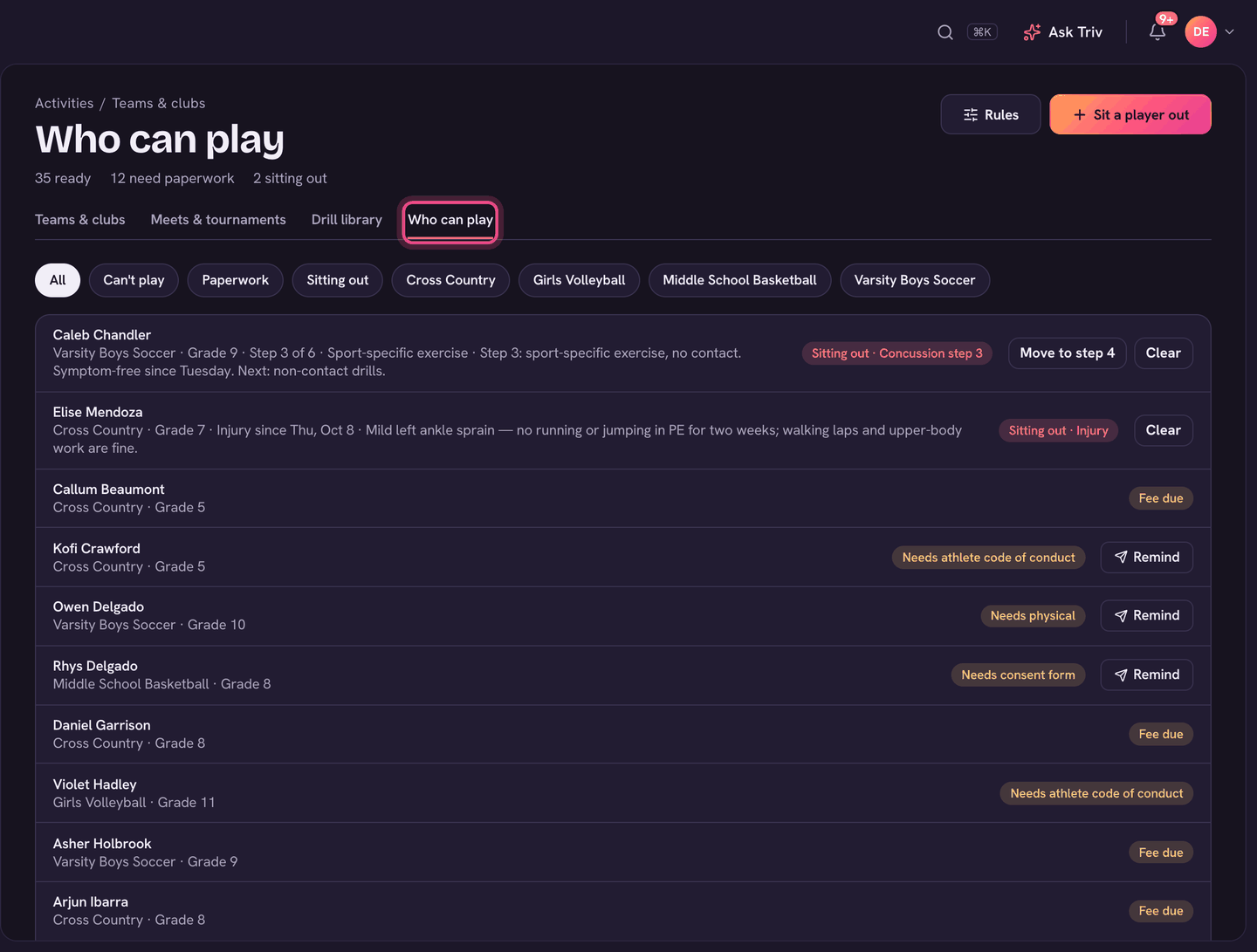Open search with the magnifier icon
This screenshot has width=1257, height=952.
(x=944, y=32)
